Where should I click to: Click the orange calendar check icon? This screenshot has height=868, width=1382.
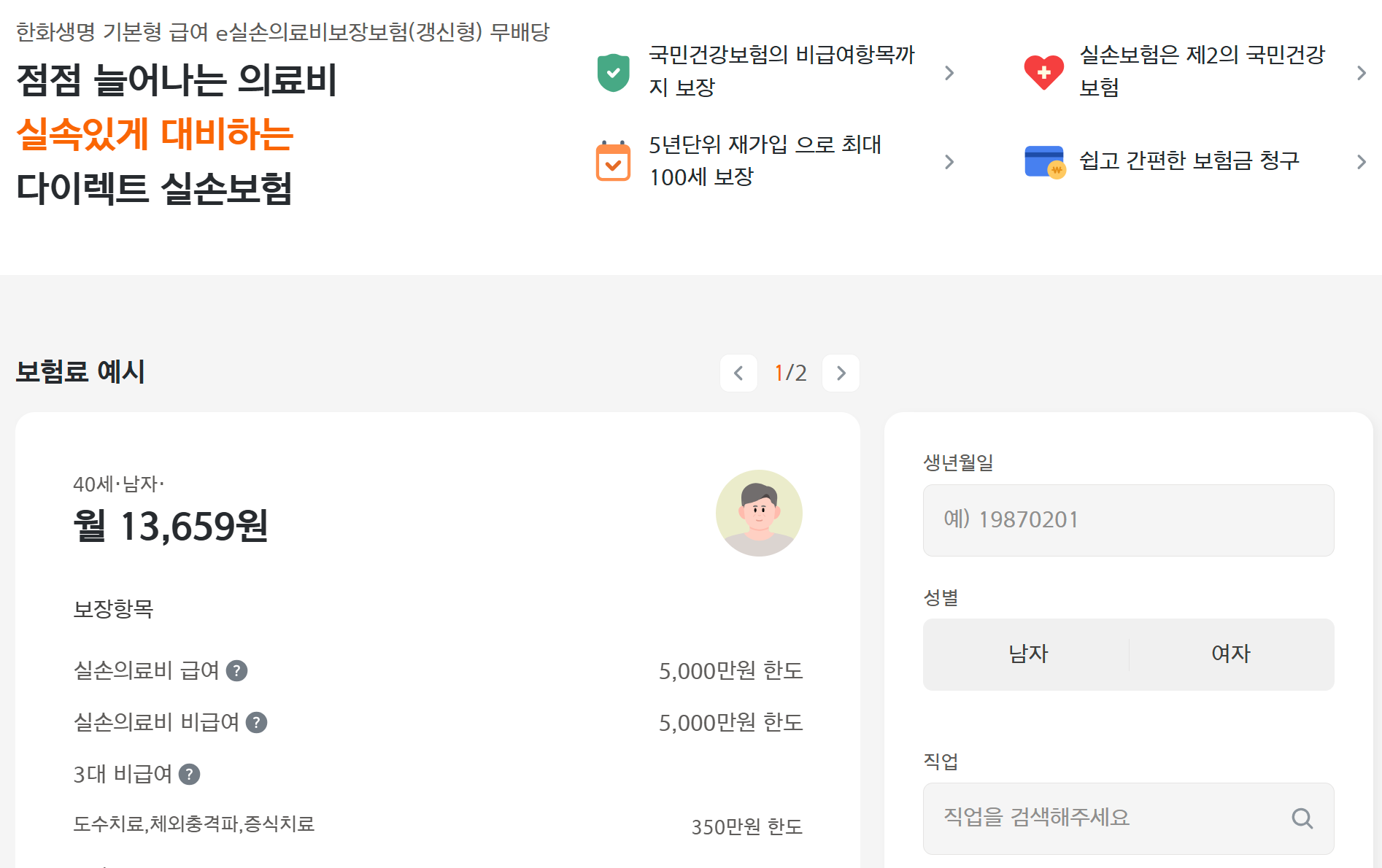(x=613, y=161)
